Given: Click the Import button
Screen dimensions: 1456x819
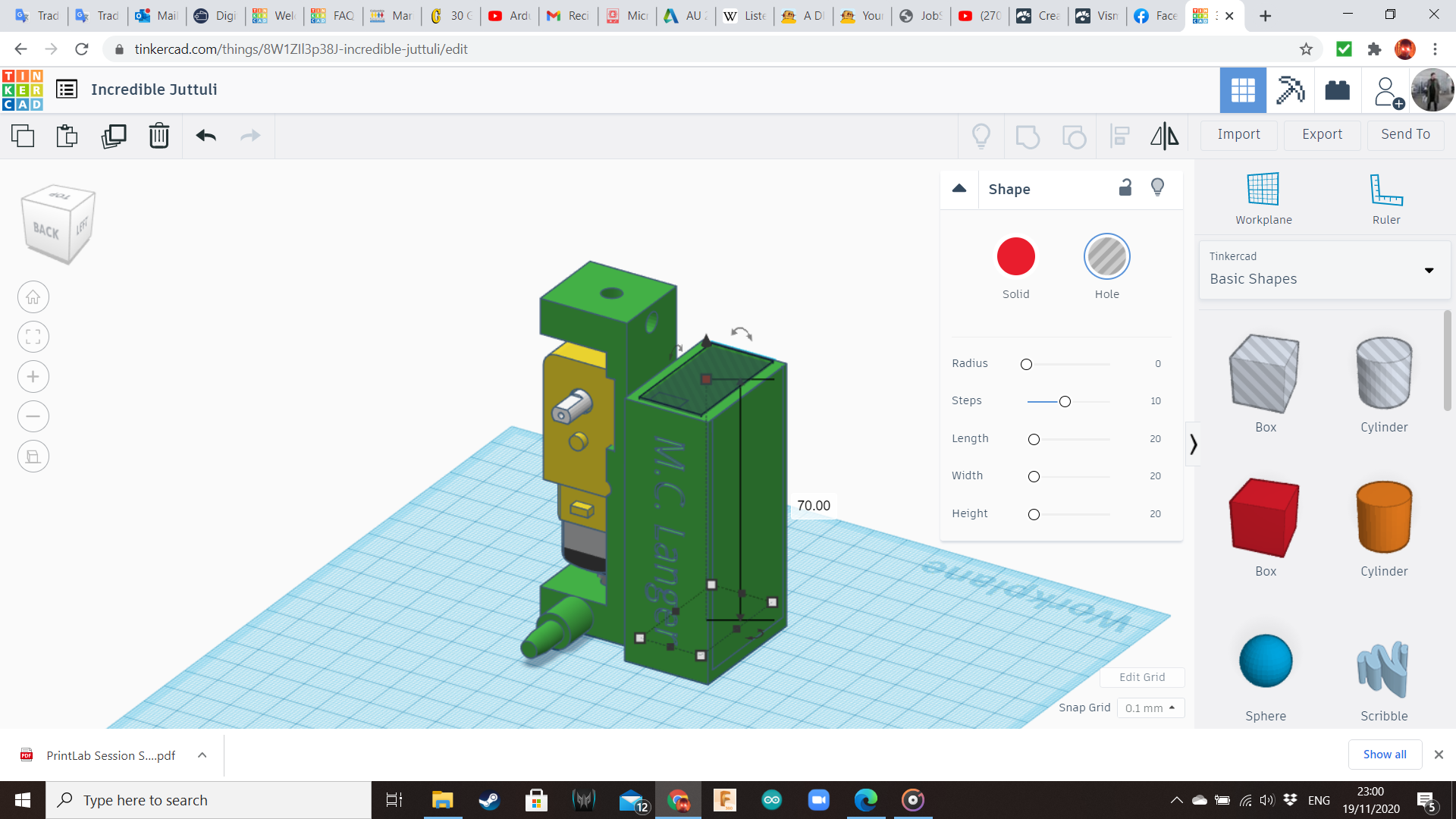Looking at the screenshot, I should point(1238,134).
